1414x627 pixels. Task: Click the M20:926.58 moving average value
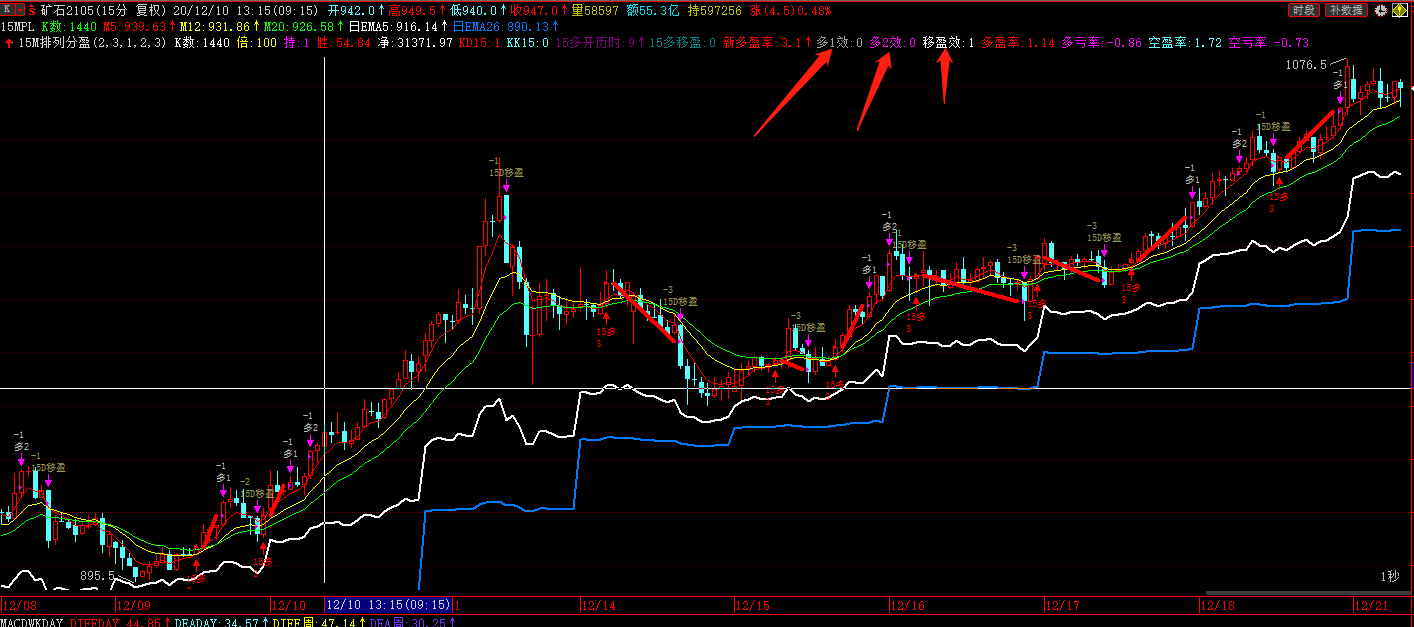298,26
